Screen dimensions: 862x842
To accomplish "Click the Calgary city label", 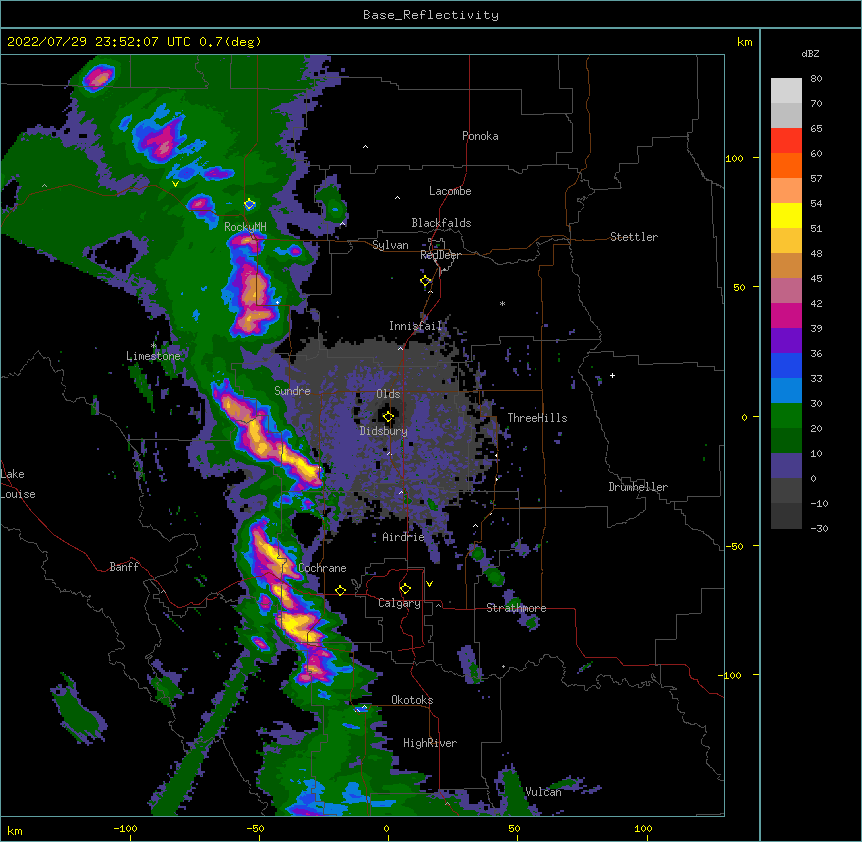I will tap(399, 603).
